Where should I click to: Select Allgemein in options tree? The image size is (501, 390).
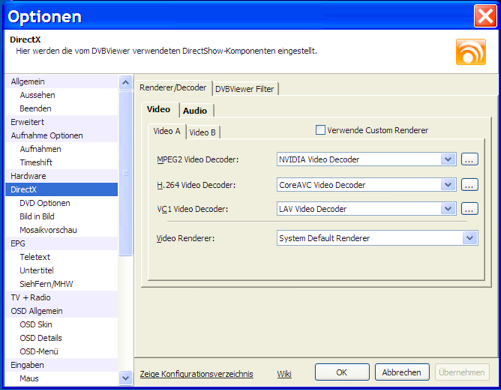click(x=62, y=82)
